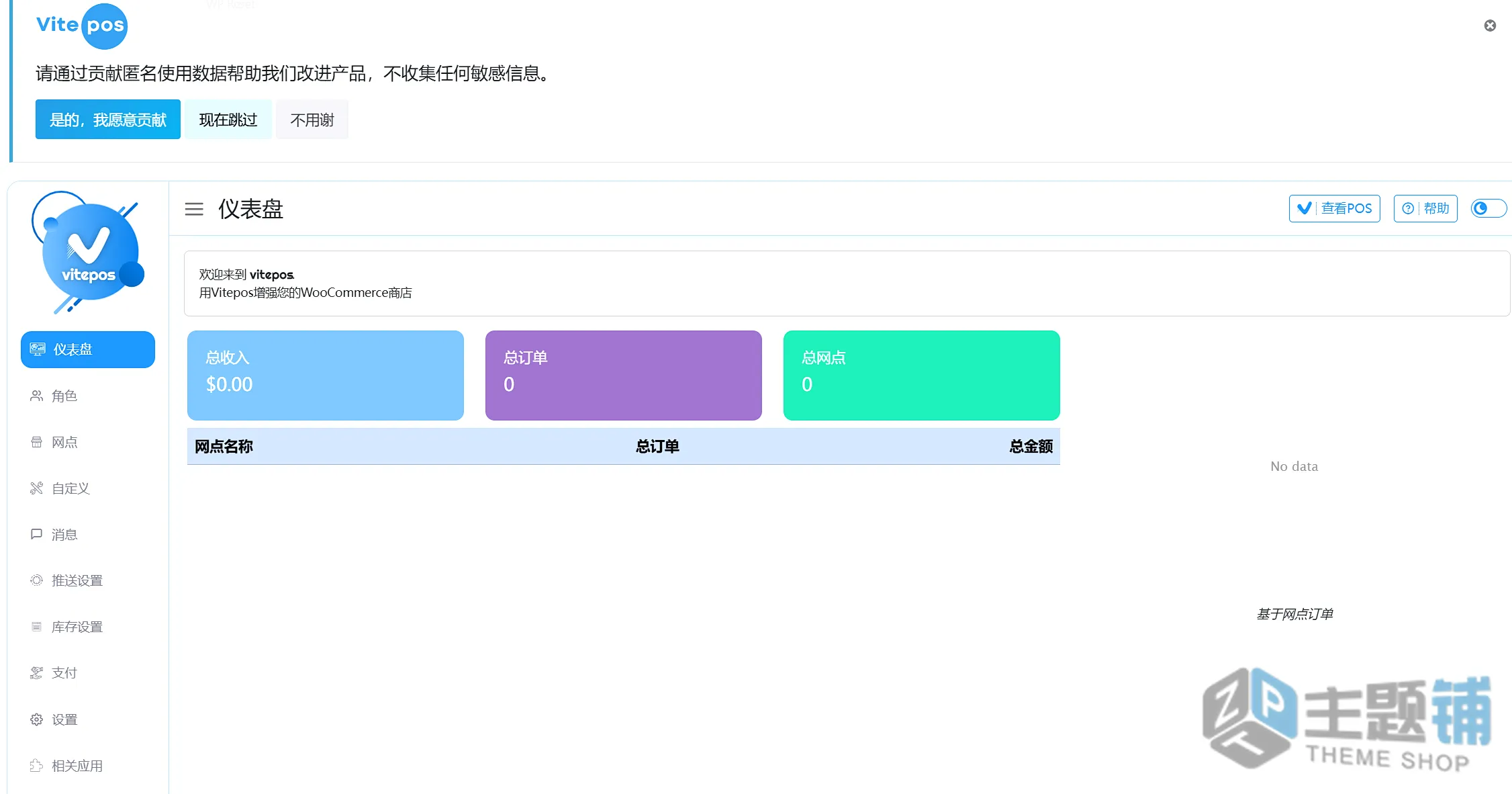Click 用Vitepos增强您的WooCommerce商店 text
Screen dimensions: 1512x794
[x=305, y=293]
